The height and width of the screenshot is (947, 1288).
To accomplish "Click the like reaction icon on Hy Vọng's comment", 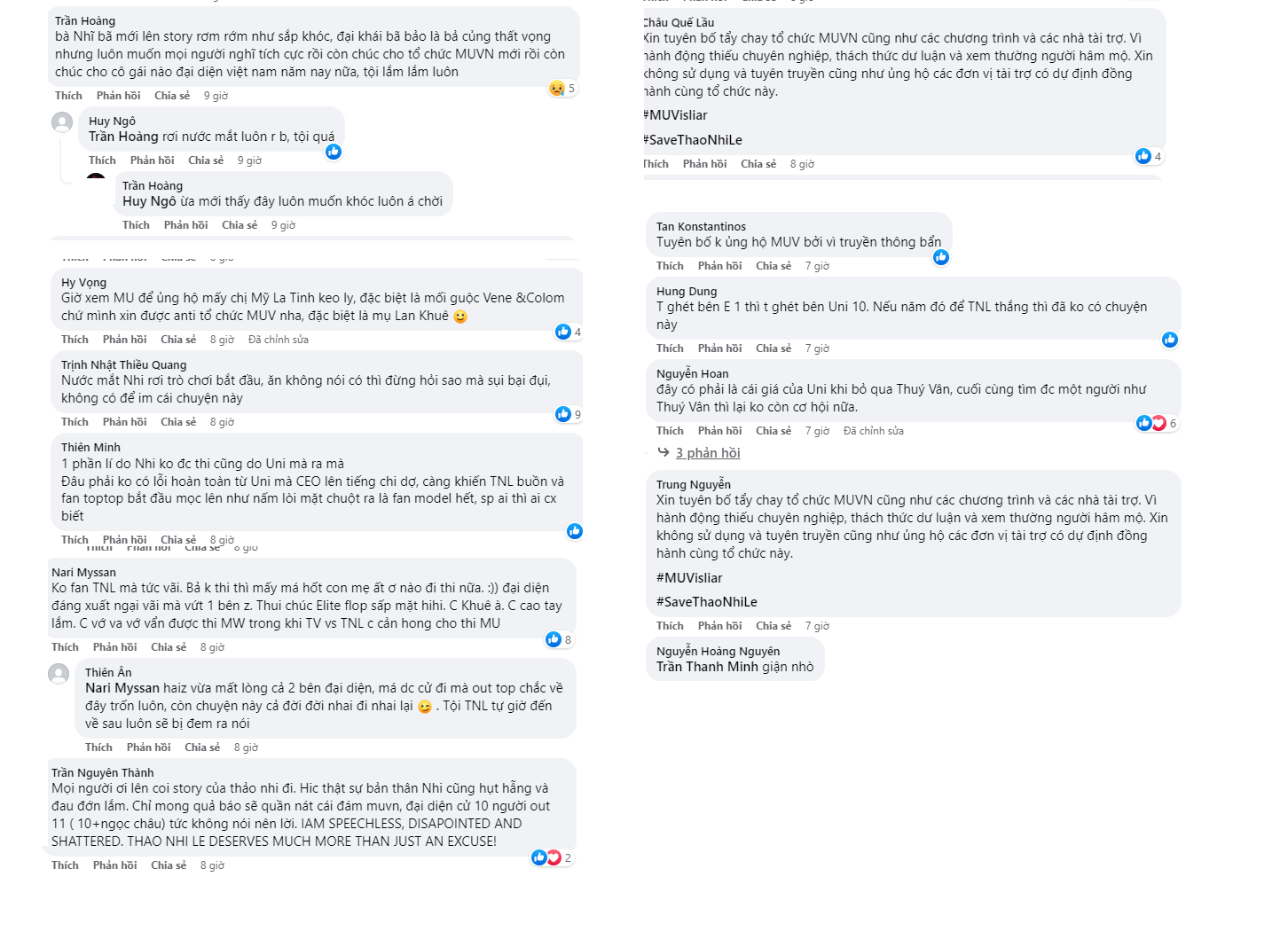I will 563,332.
